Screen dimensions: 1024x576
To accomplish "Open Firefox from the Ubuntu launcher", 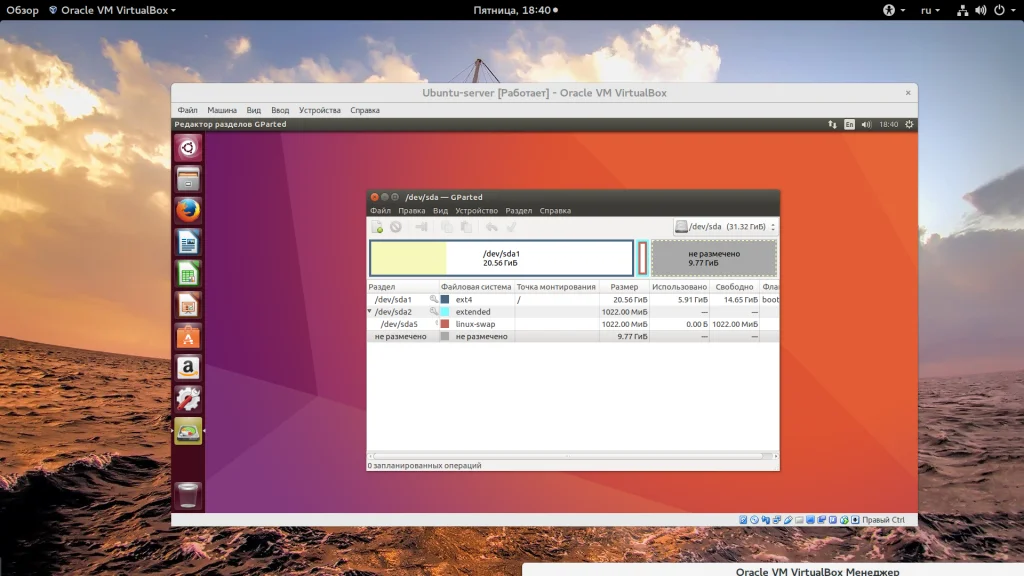I will coord(188,211).
